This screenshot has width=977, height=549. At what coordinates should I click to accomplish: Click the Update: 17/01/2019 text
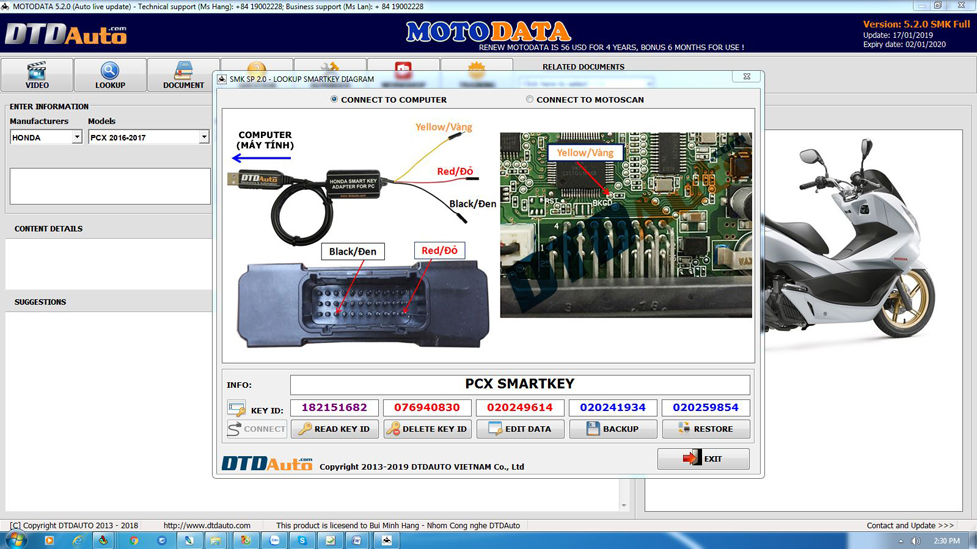[898, 35]
